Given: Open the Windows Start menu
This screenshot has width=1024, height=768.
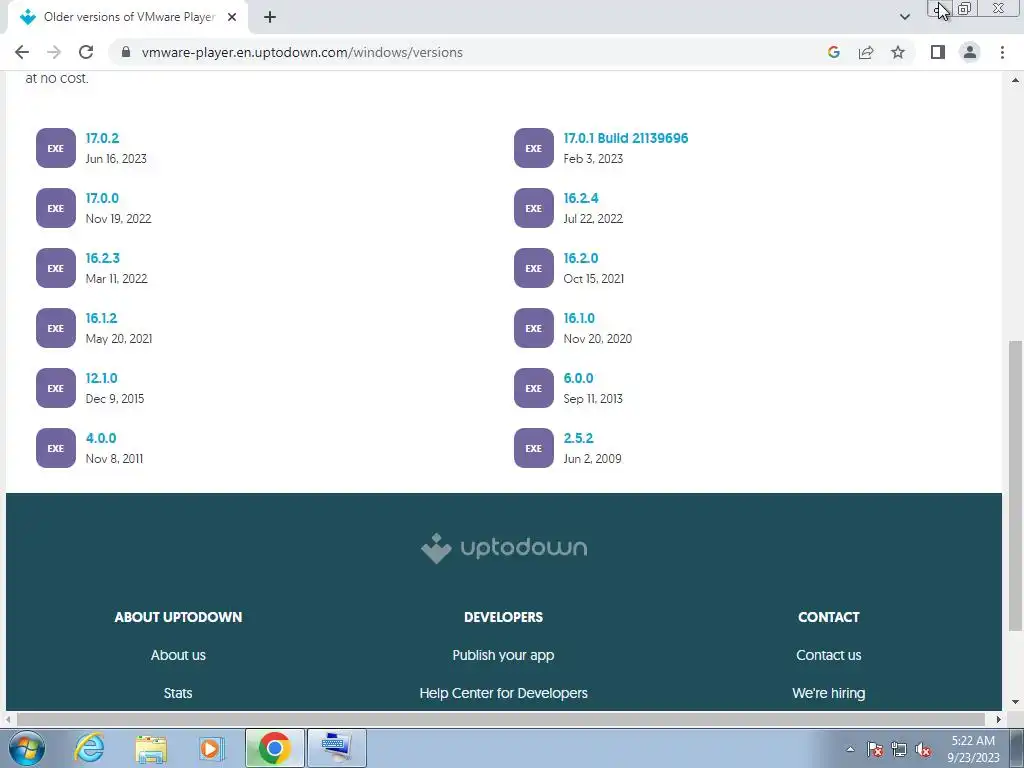Looking at the screenshot, I should (x=27, y=748).
